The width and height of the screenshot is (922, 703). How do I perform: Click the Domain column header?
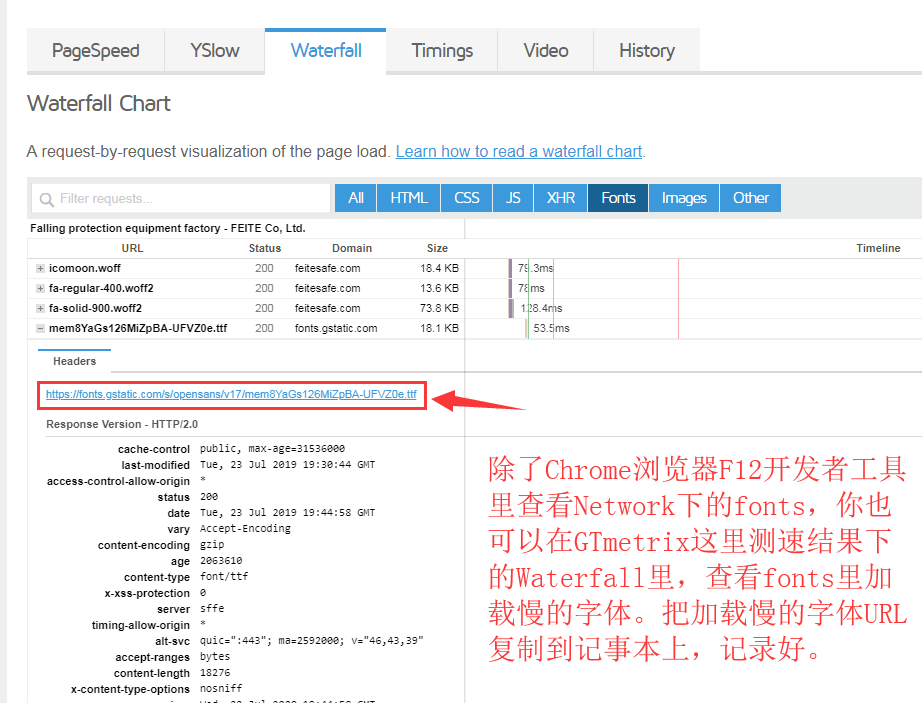(352, 248)
